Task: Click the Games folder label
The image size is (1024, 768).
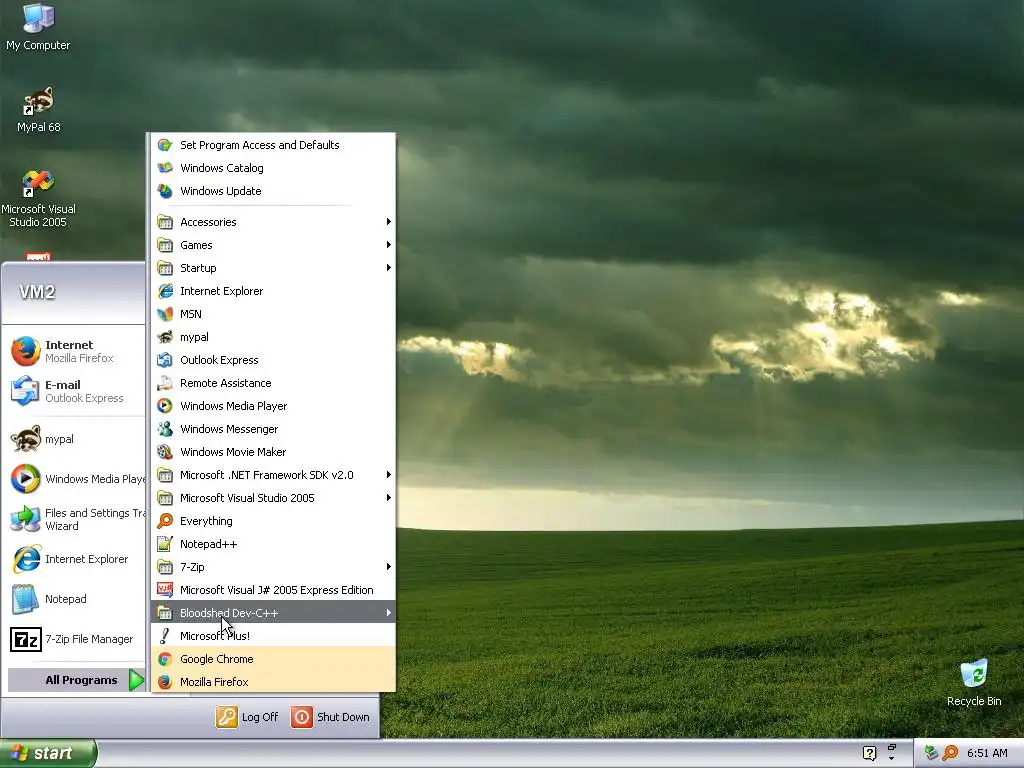Action: point(196,245)
